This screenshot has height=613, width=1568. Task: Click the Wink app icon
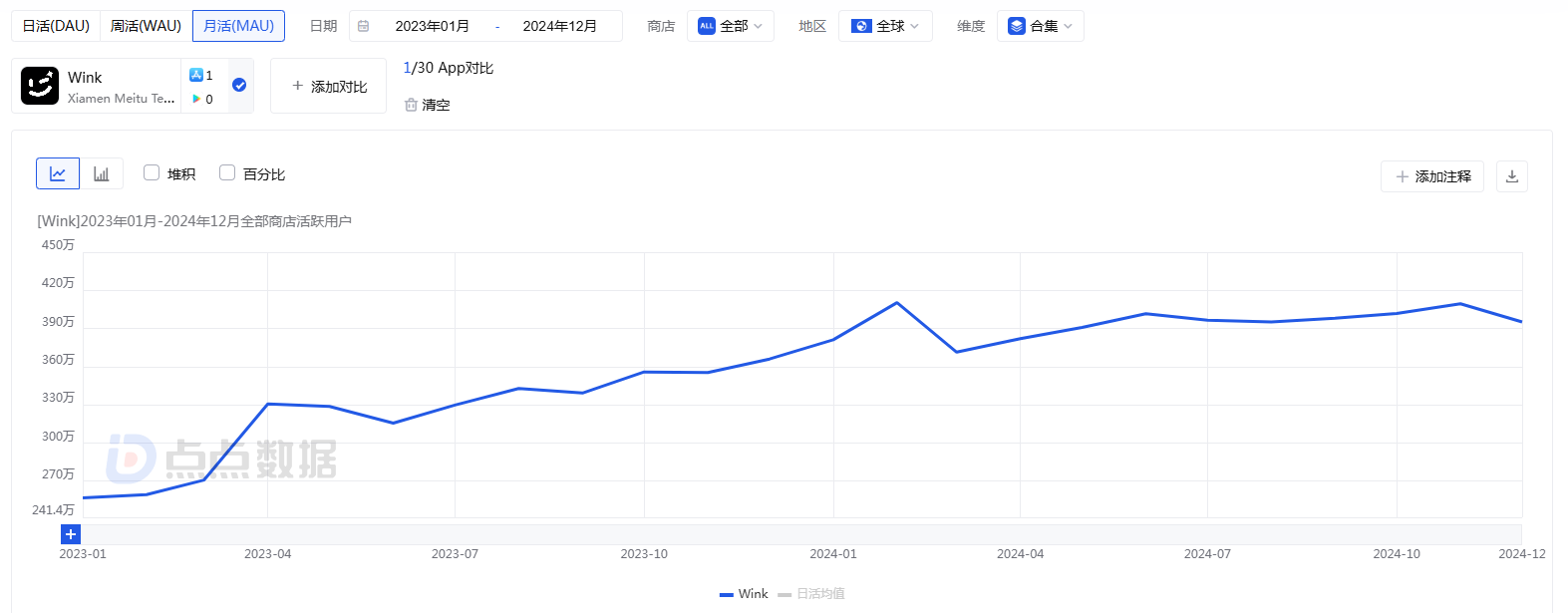click(x=40, y=86)
